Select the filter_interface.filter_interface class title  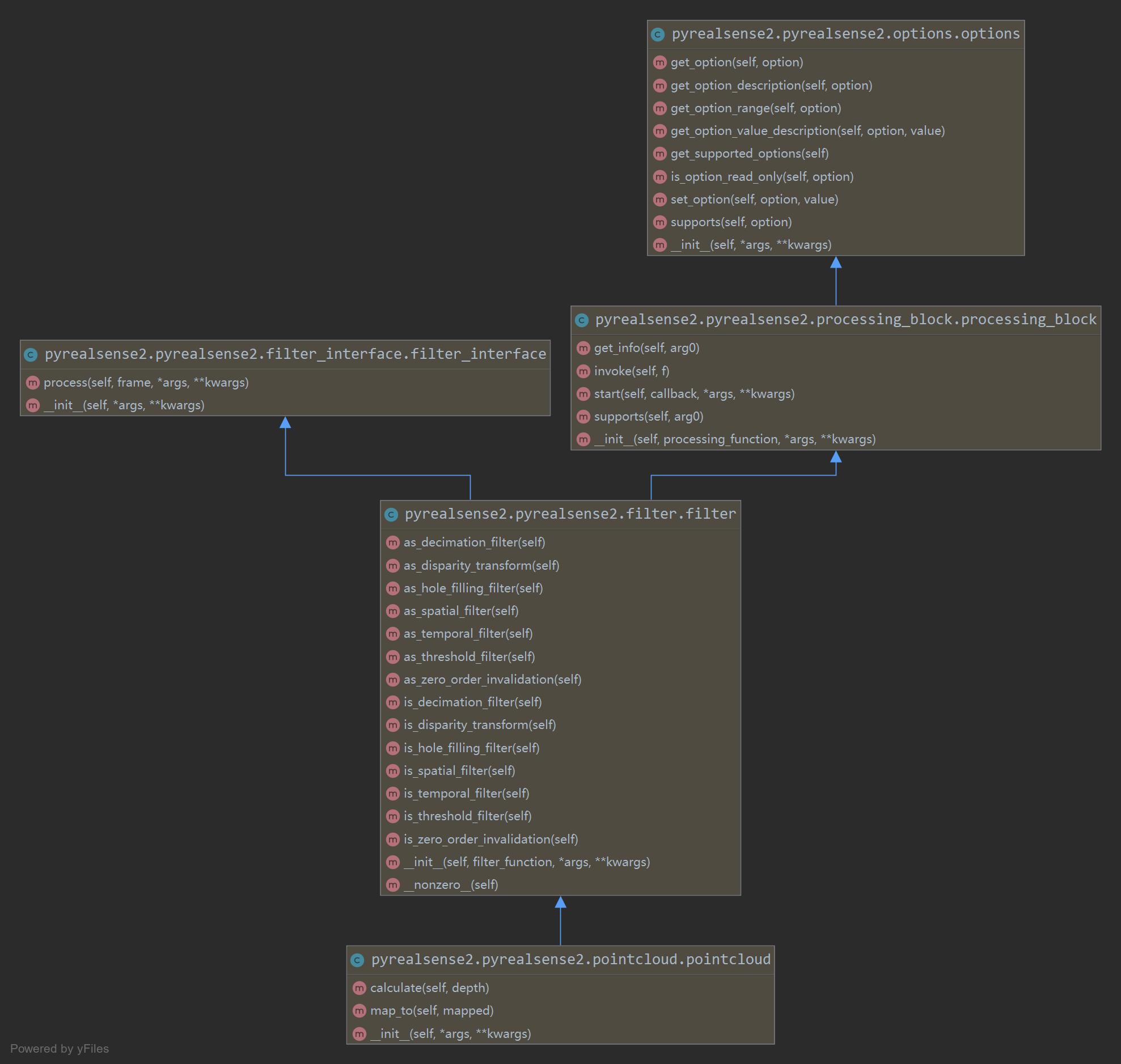(x=295, y=354)
